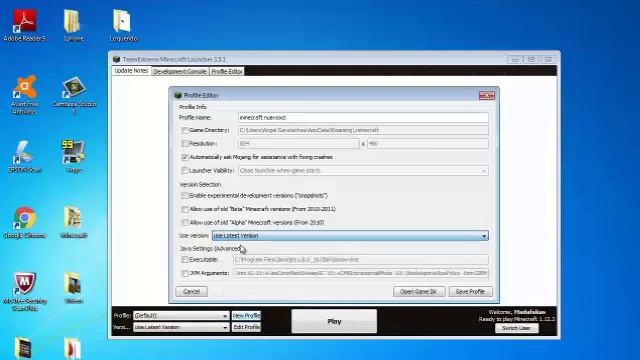
Task: Enable experimental development versions (snapshots)
Action: [184, 196]
